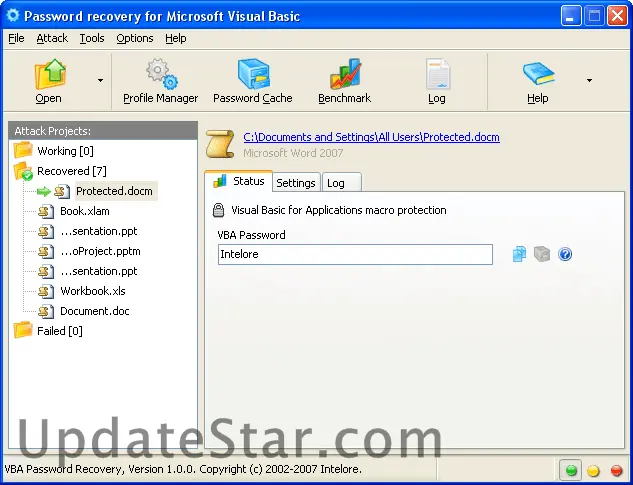Click the Workbook.xls file icon
The width and height of the screenshot is (633, 485).
point(46,291)
